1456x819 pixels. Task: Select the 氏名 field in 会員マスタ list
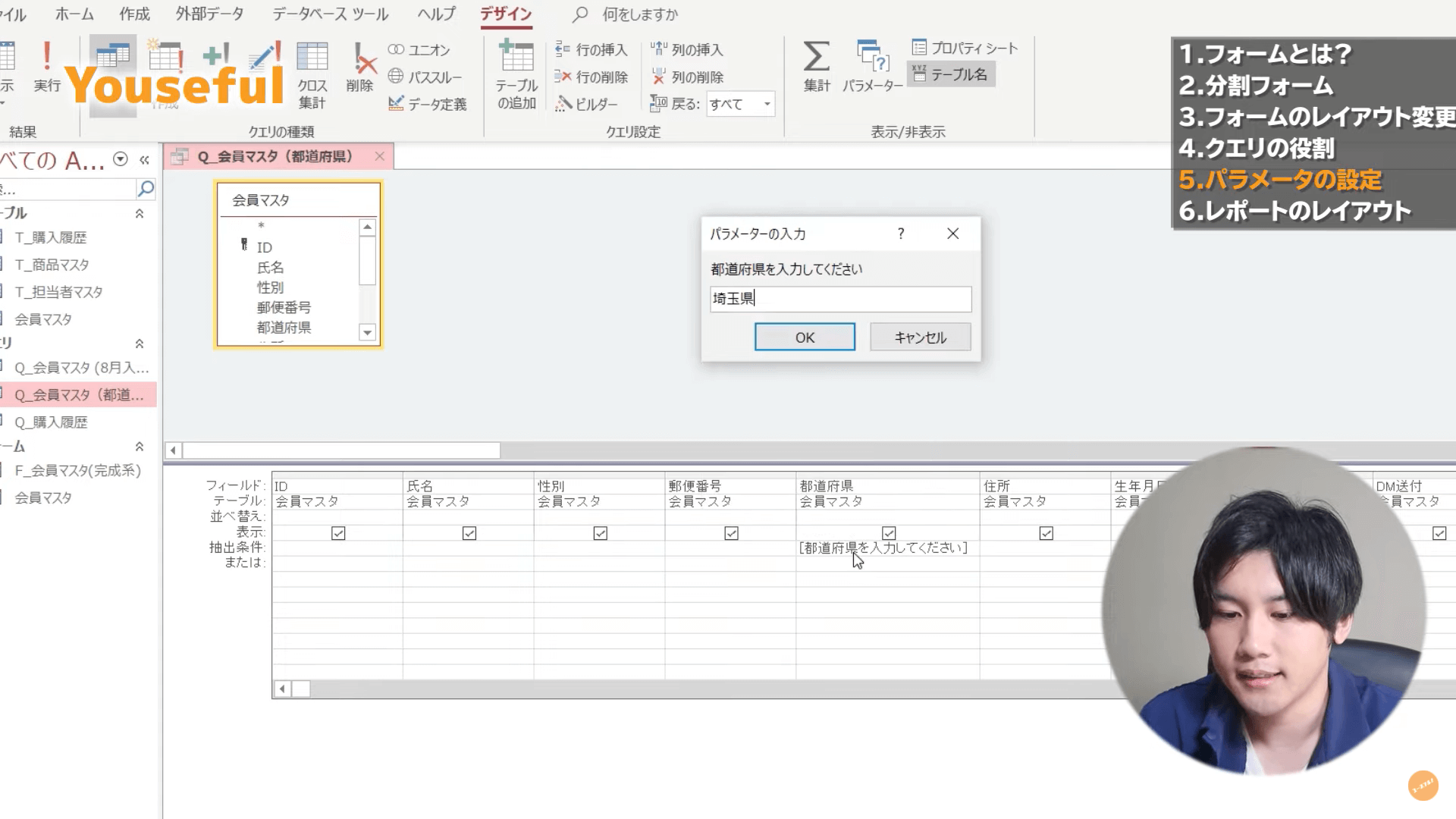click(x=271, y=267)
